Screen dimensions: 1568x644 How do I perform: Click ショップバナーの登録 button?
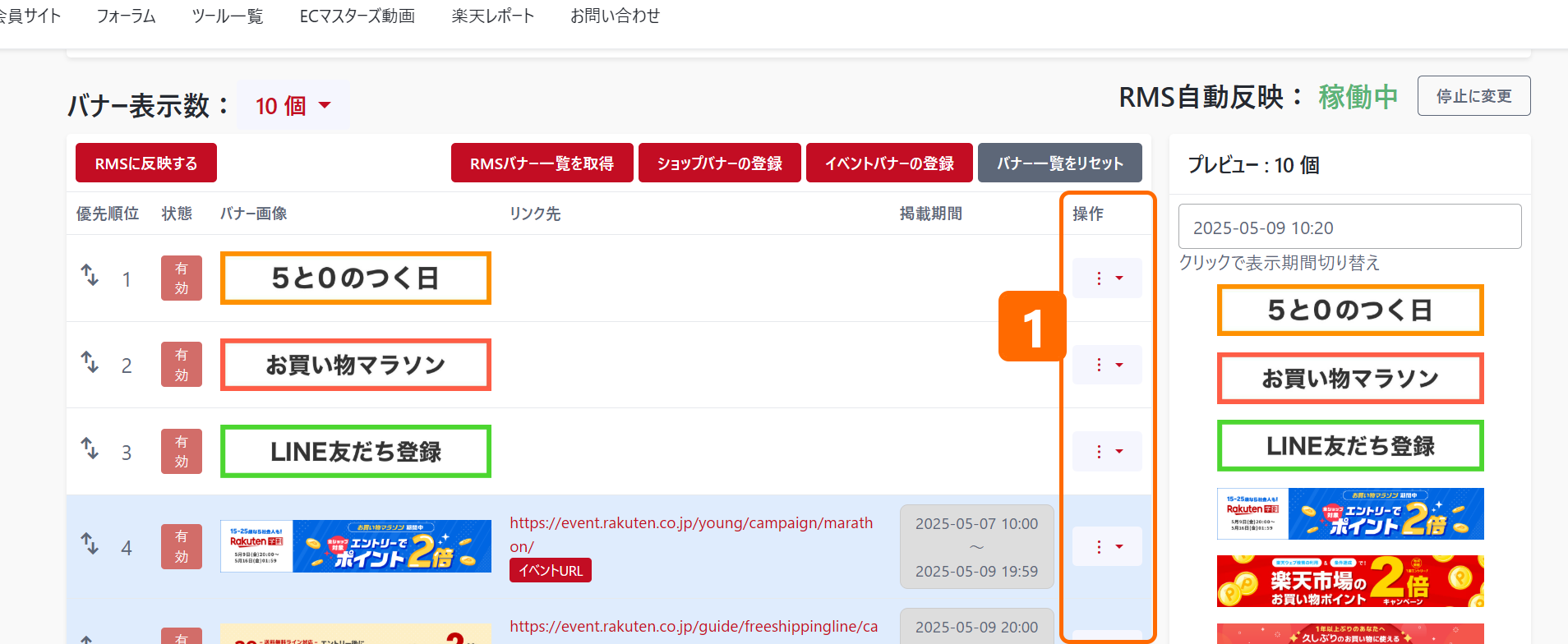[x=720, y=163]
